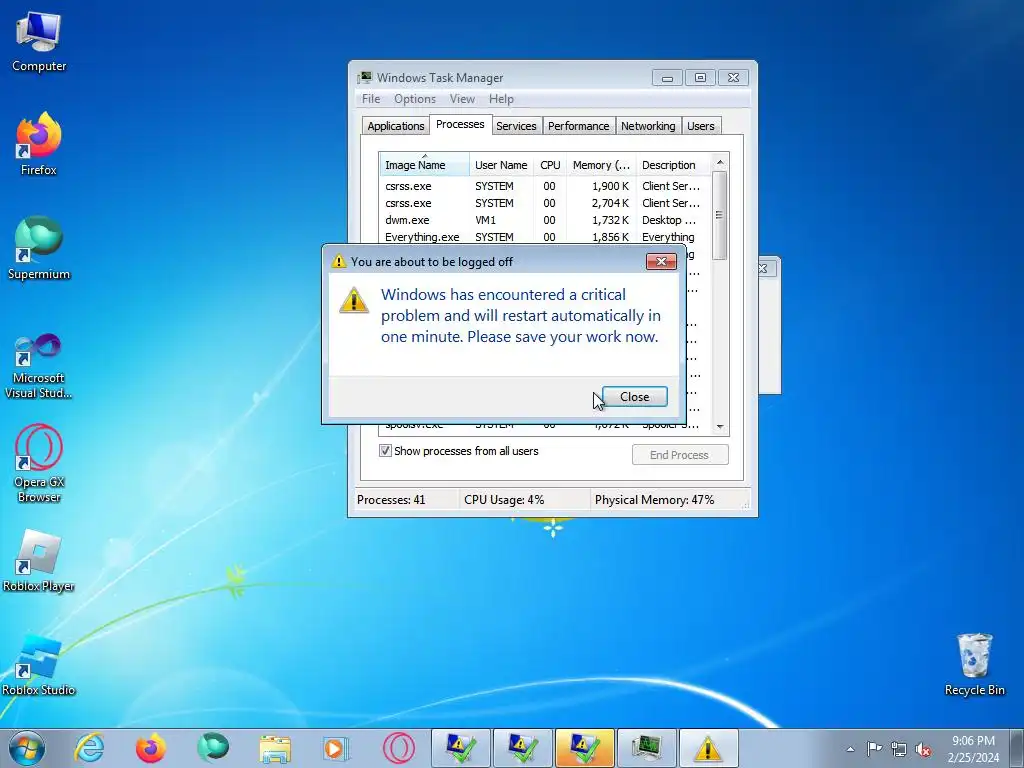The image size is (1024, 768).
Task: Open Opera GX from the taskbar
Action: coord(399,748)
